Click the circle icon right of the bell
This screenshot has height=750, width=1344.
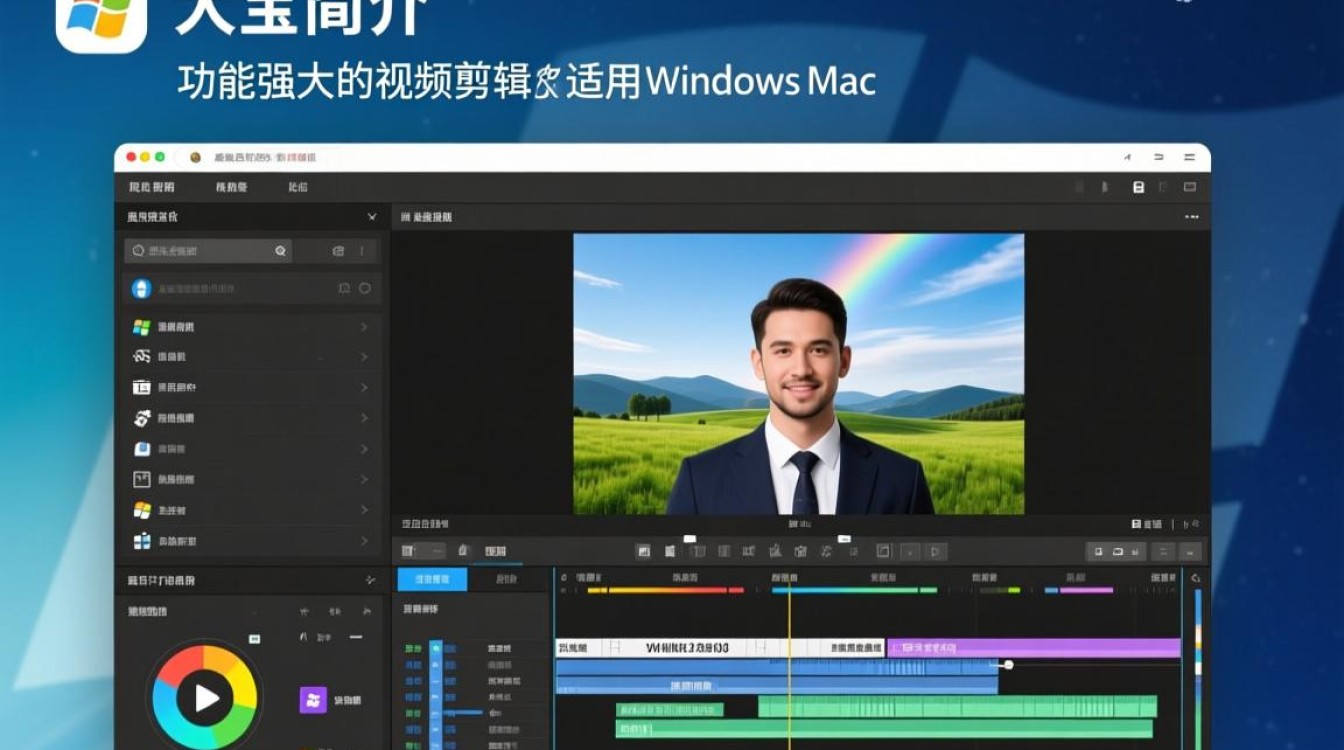coord(365,288)
